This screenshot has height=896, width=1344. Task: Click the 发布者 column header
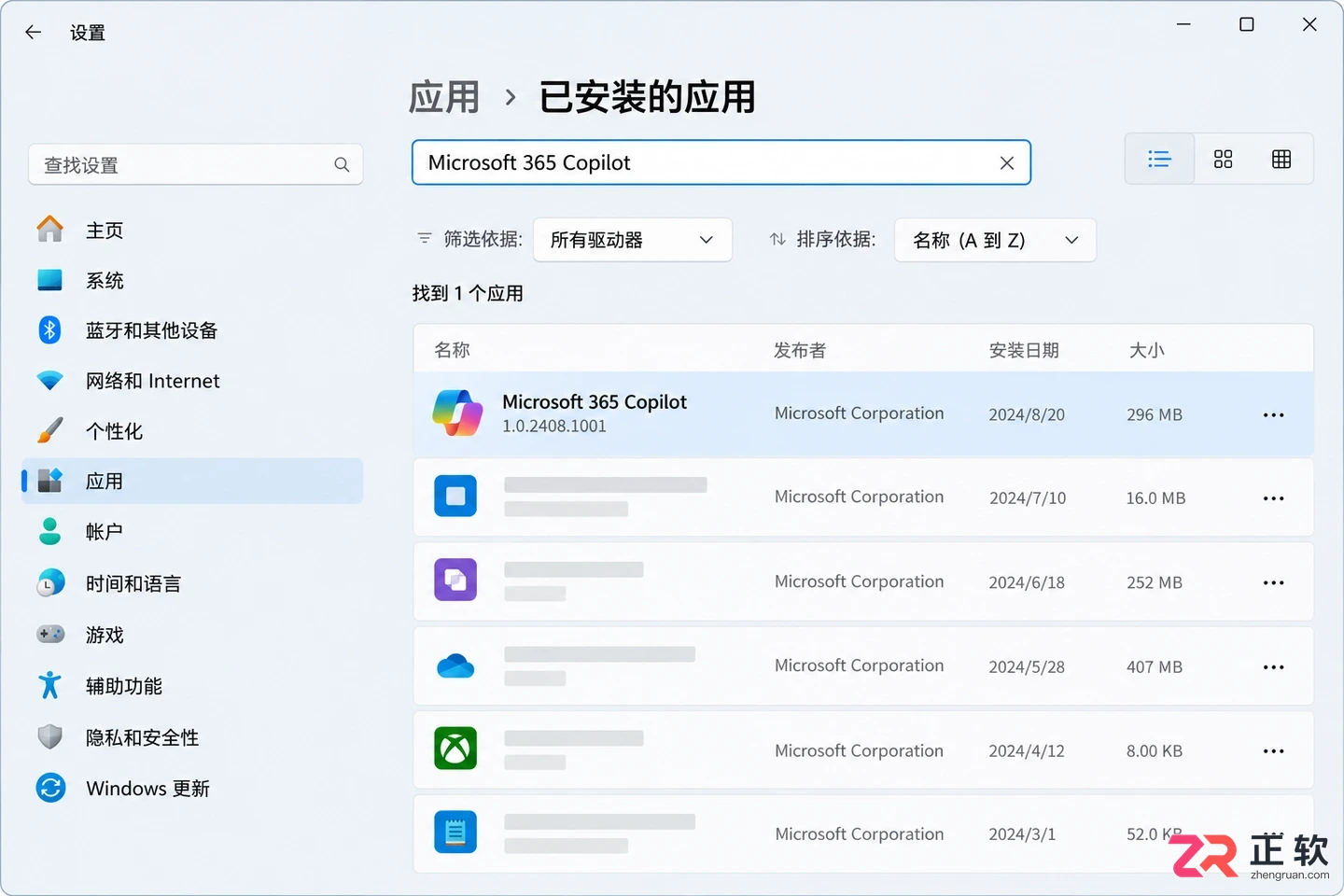[800, 350]
